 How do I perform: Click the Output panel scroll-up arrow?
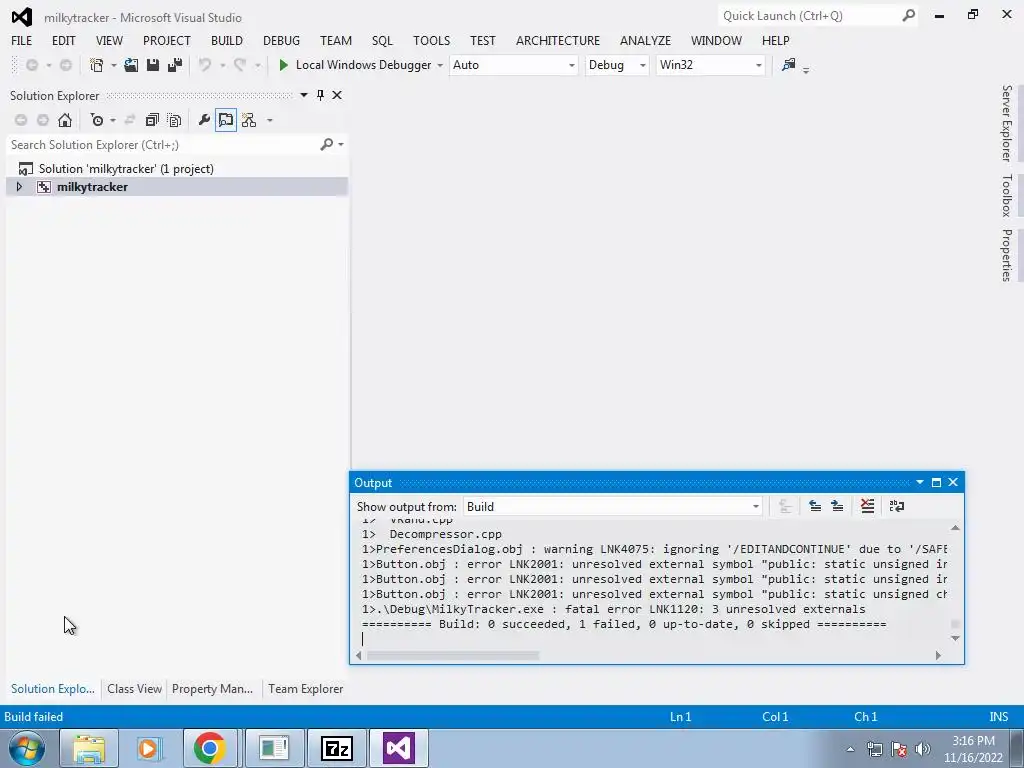(955, 528)
